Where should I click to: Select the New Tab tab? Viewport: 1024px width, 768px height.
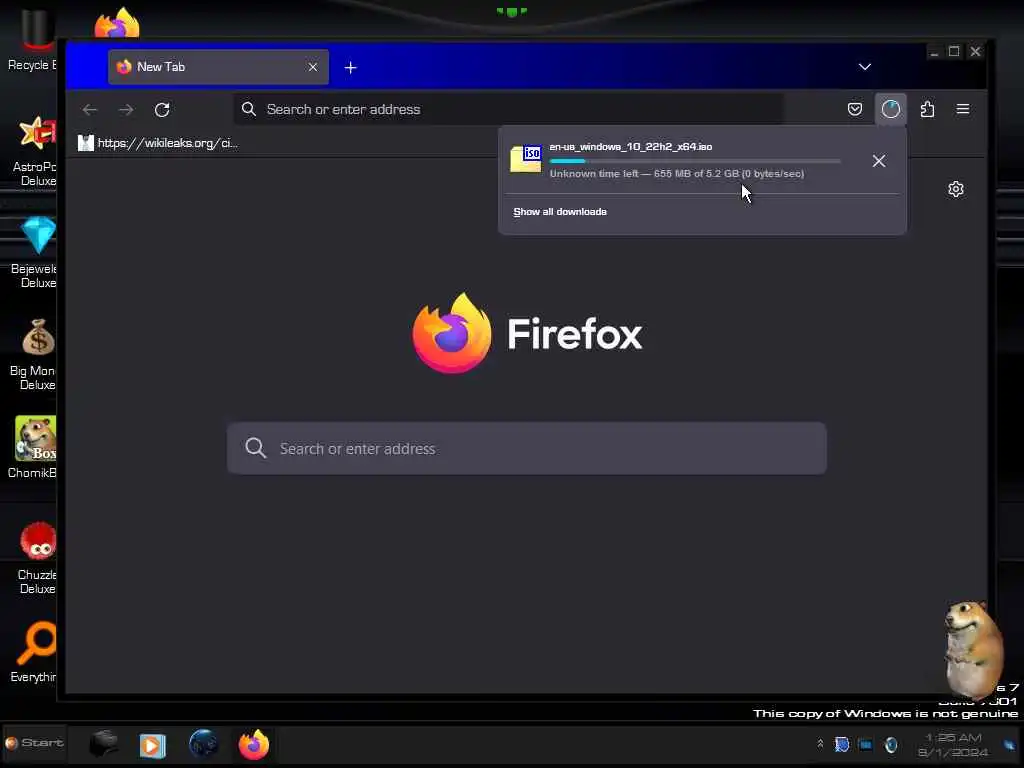pyautogui.click(x=218, y=67)
